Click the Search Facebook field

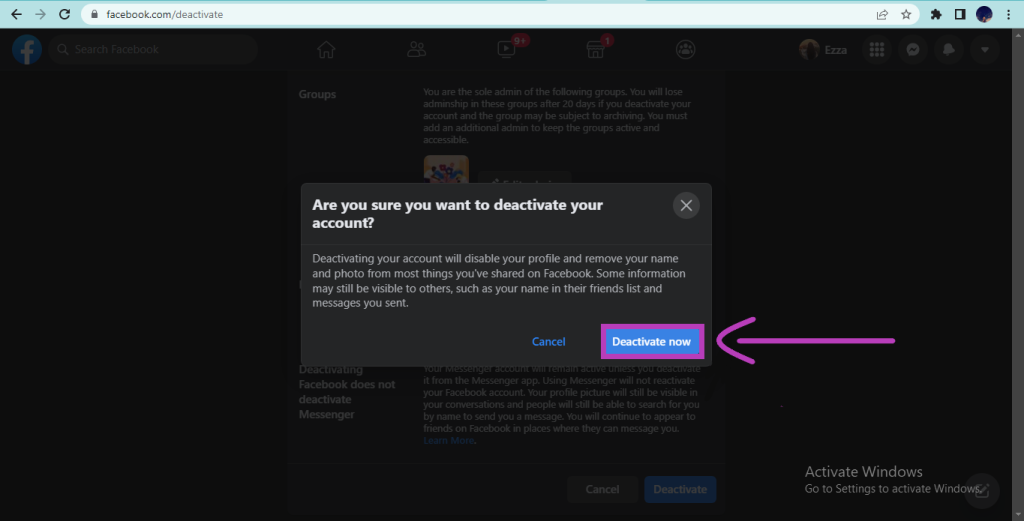[153, 50]
